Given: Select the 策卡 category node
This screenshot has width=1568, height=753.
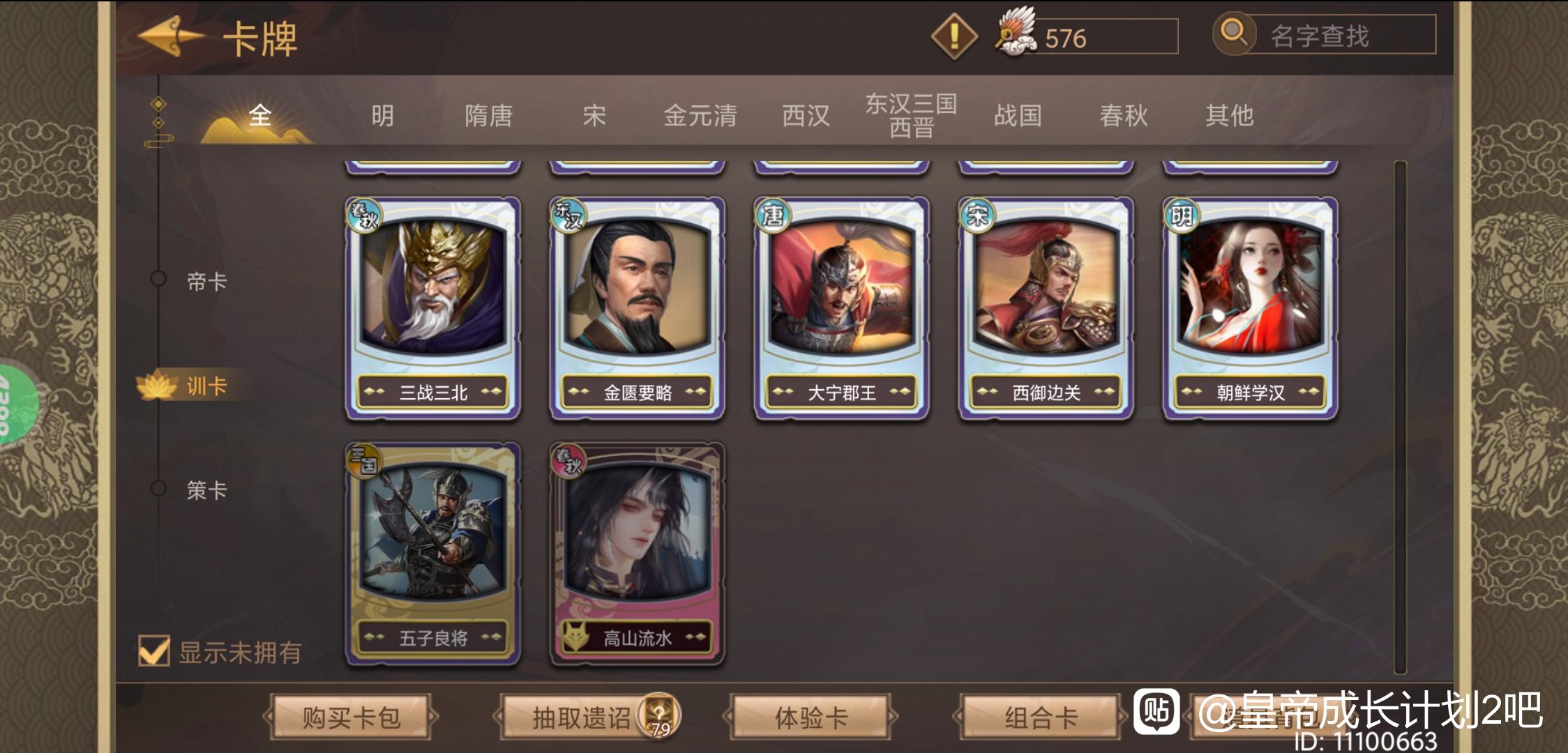Looking at the screenshot, I should 158,488.
